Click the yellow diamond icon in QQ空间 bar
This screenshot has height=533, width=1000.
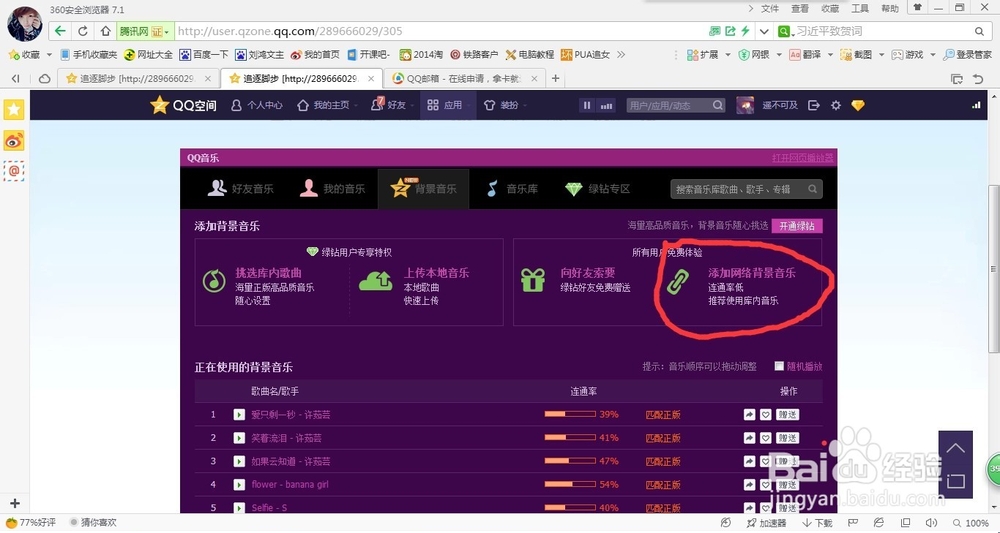(858, 105)
